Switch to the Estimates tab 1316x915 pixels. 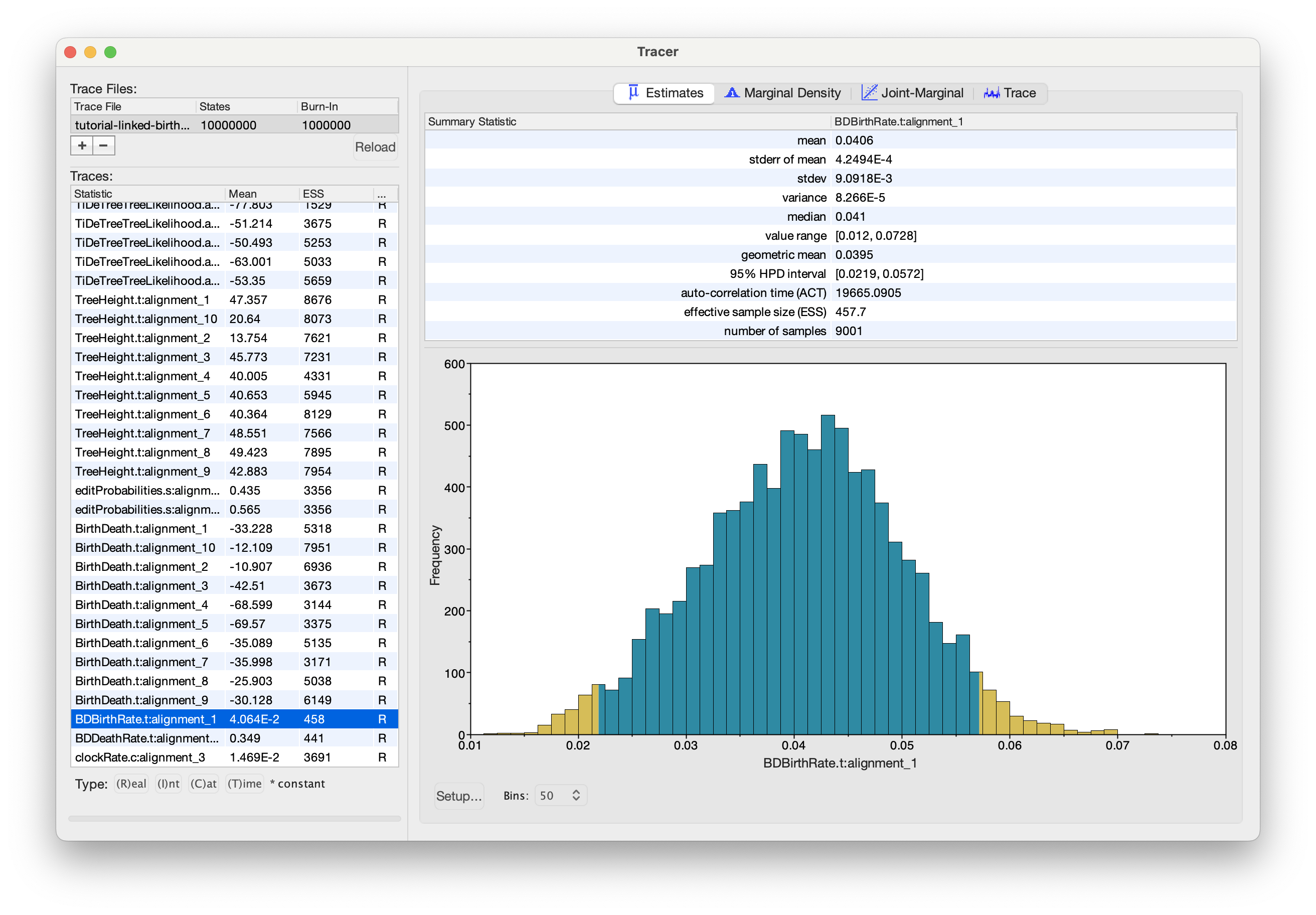[664, 93]
